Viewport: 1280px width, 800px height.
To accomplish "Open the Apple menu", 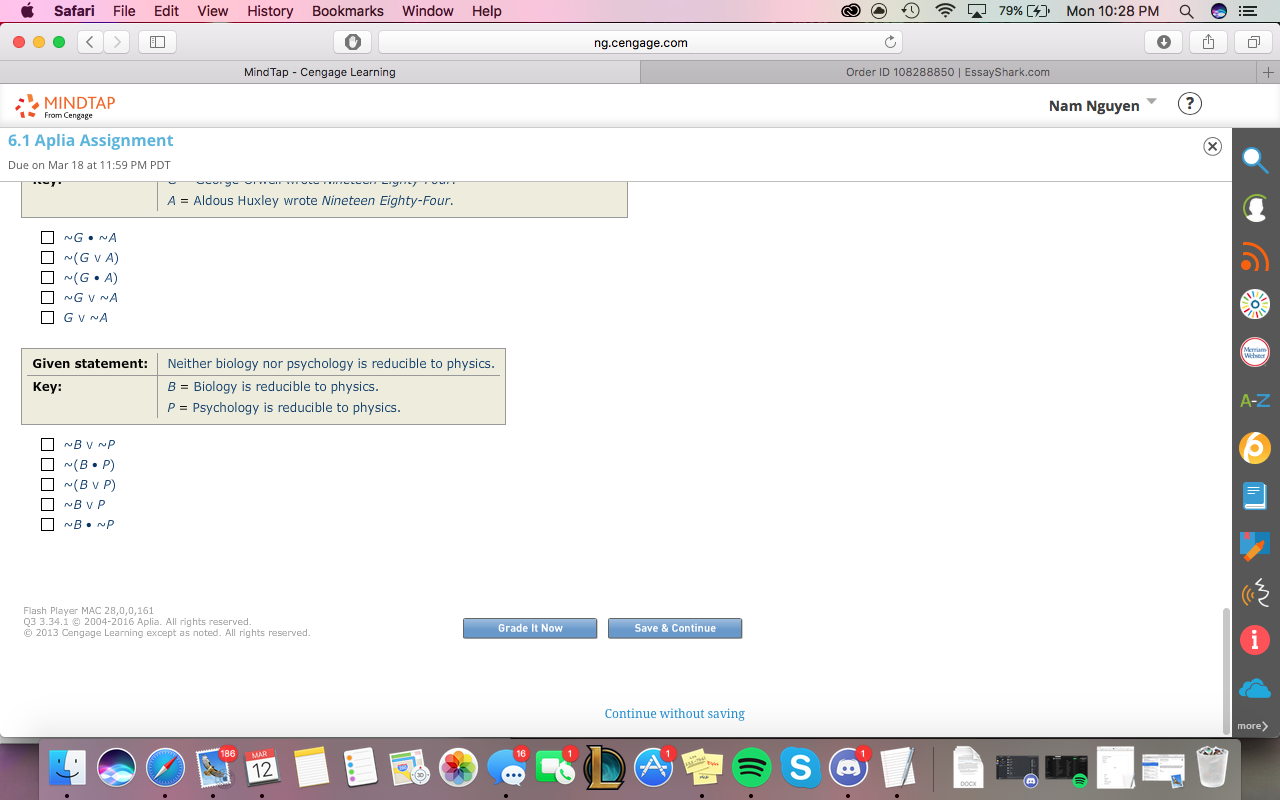I will pos(27,11).
